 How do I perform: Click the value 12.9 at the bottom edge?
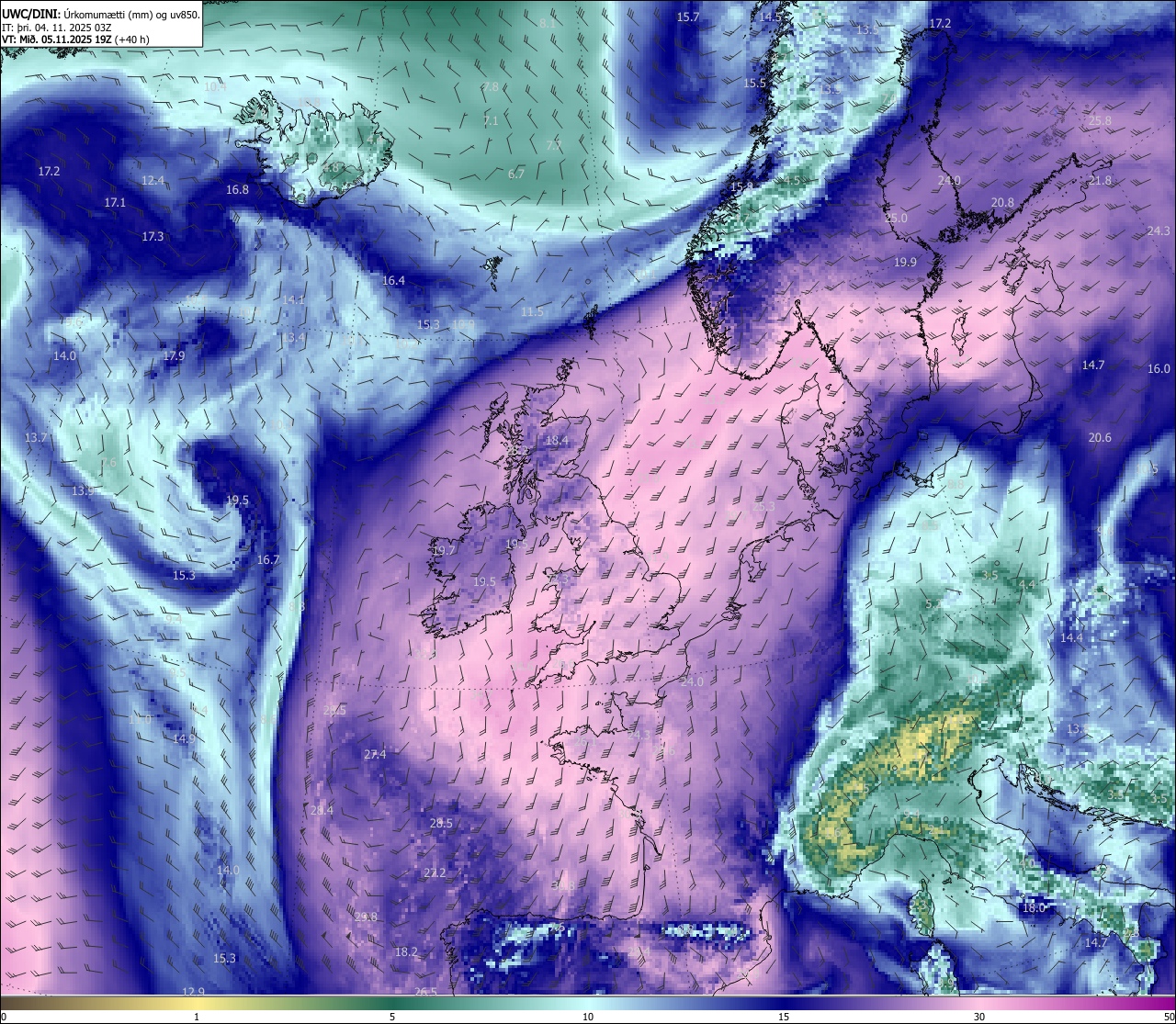(193, 991)
